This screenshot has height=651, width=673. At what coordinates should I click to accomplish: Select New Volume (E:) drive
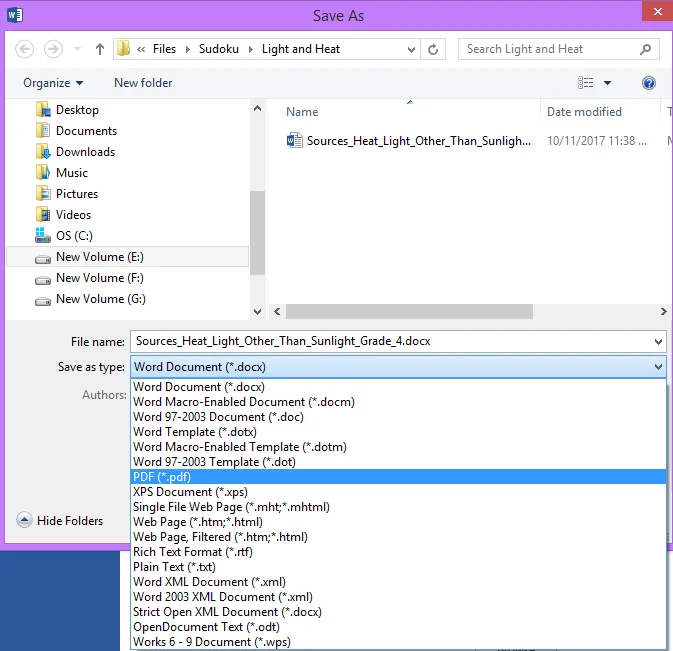tap(127, 257)
